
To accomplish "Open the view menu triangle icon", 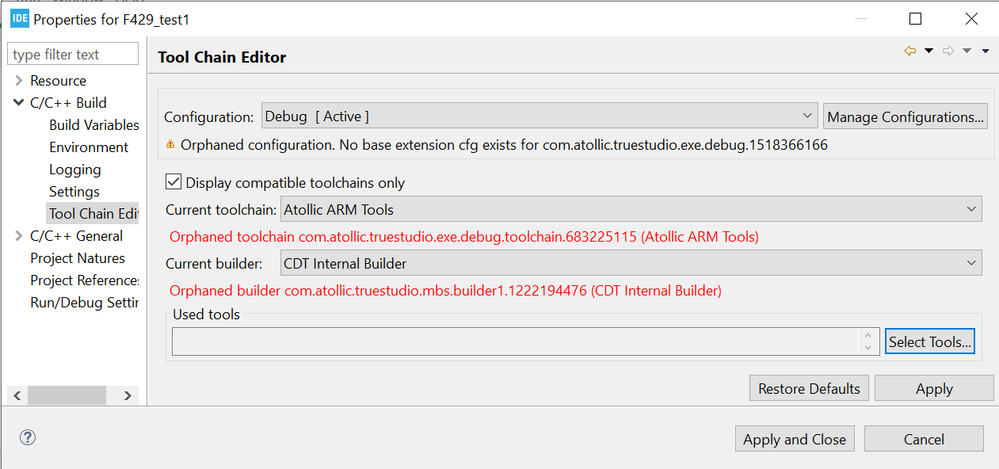I will coord(986,51).
